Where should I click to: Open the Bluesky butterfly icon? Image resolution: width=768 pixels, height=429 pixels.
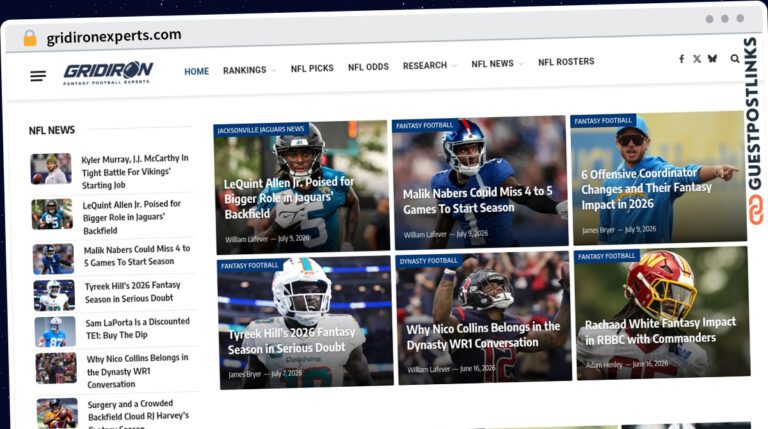712,58
